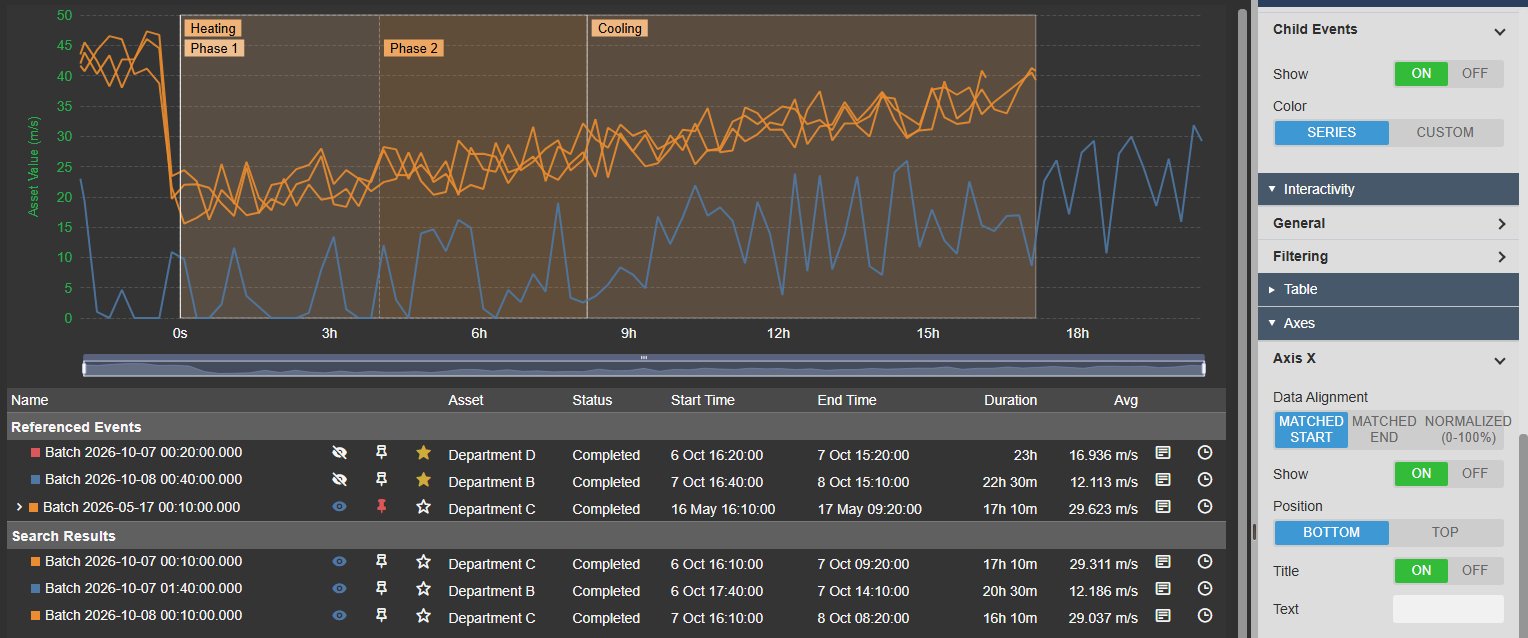
Task: Turn OFF the Child Events Show toggle
Action: [1475, 74]
